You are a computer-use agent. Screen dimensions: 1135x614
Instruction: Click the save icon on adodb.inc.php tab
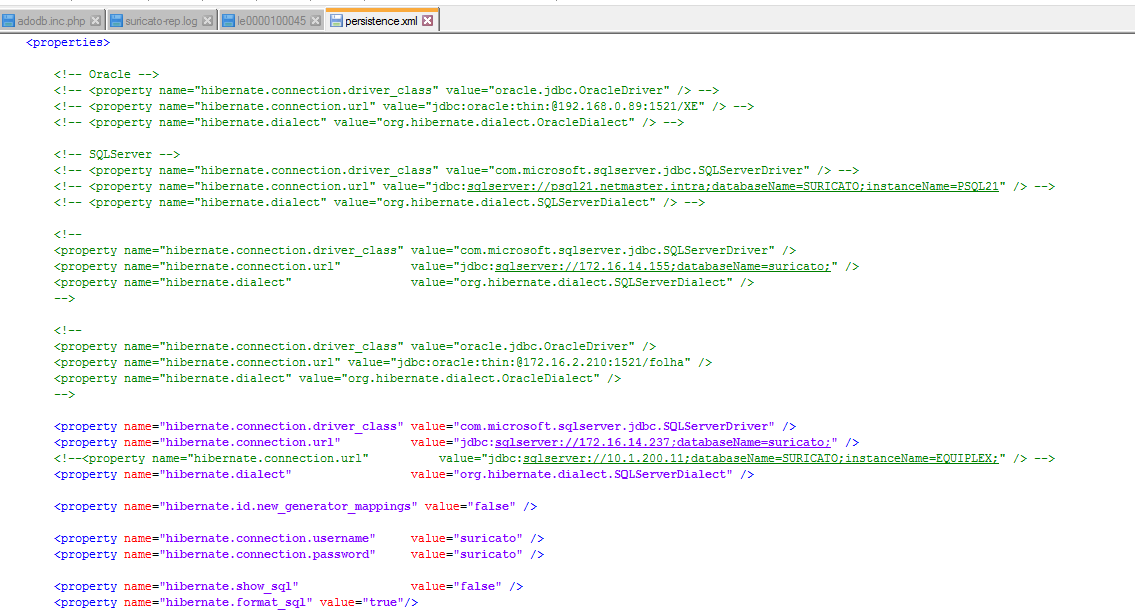(x=9, y=21)
